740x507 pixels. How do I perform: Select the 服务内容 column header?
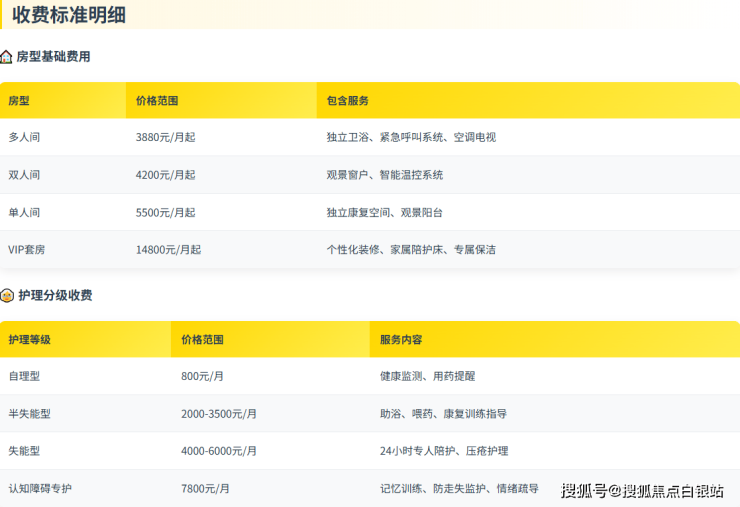401,340
